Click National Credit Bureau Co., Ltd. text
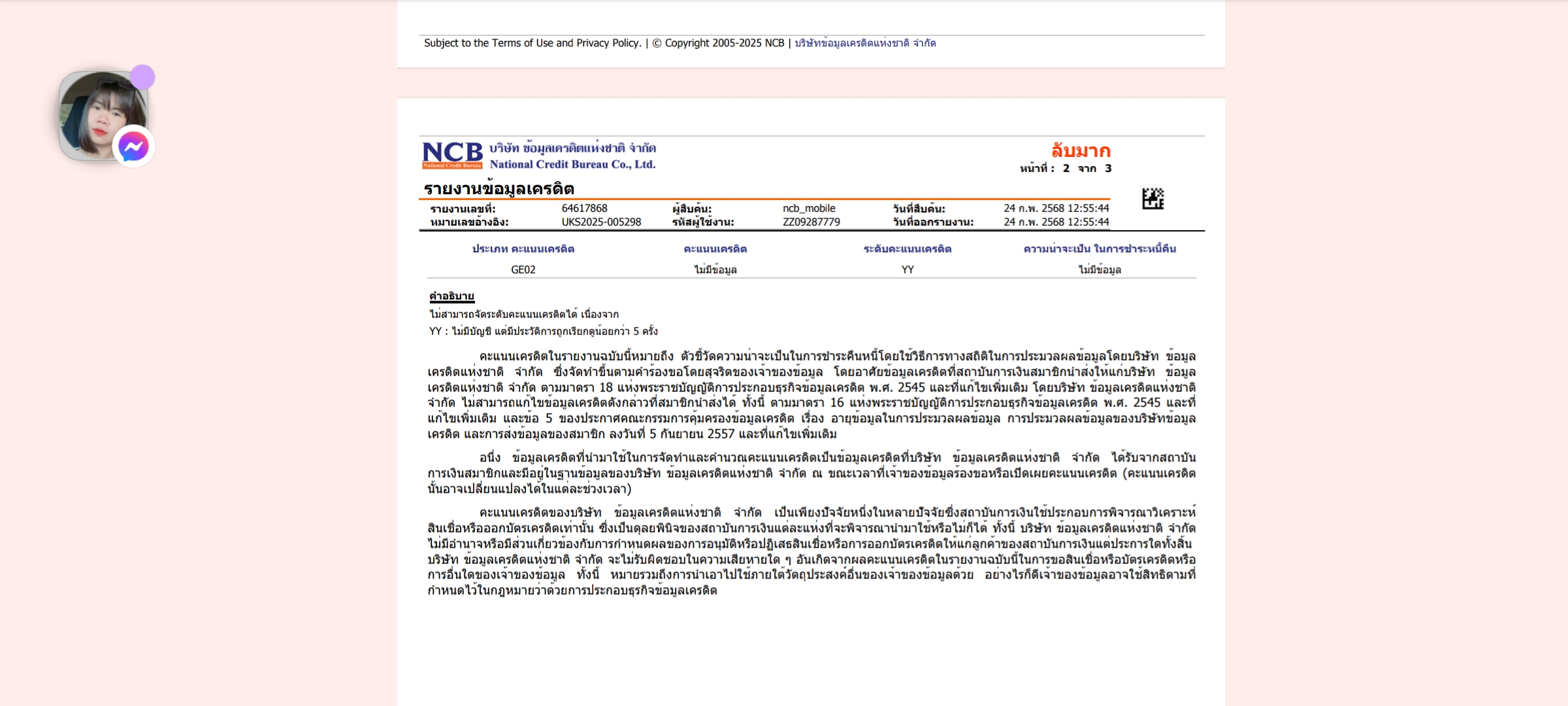This screenshot has width=1568, height=706. click(572, 165)
